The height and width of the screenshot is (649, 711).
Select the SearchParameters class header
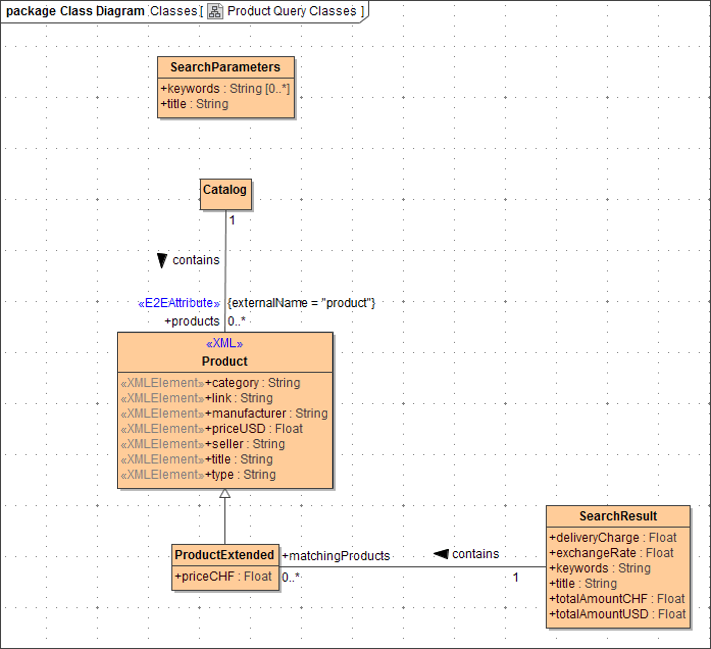point(225,67)
